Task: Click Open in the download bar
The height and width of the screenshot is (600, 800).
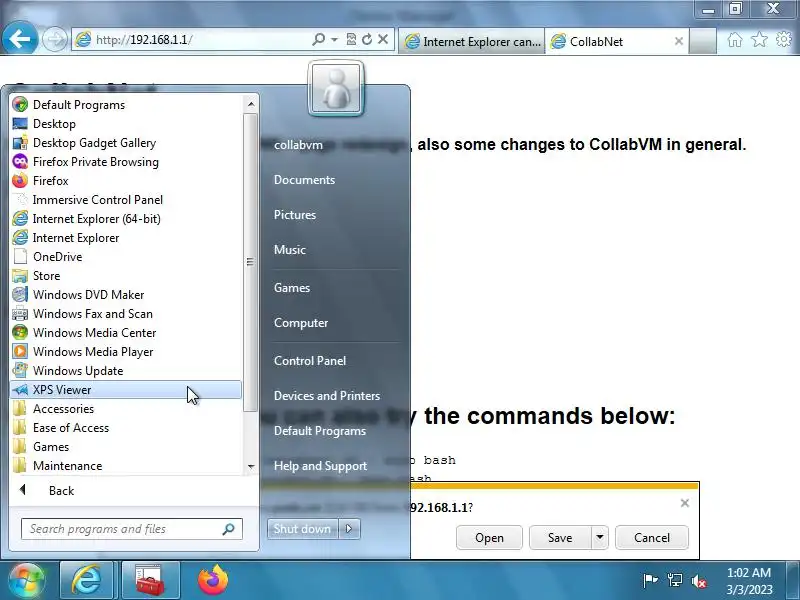Action: [489, 537]
